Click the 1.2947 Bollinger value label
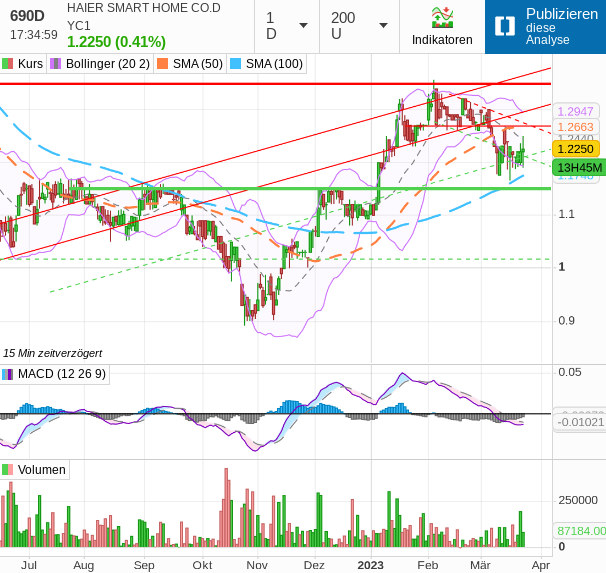This screenshot has height=573, width=606. coord(575,112)
